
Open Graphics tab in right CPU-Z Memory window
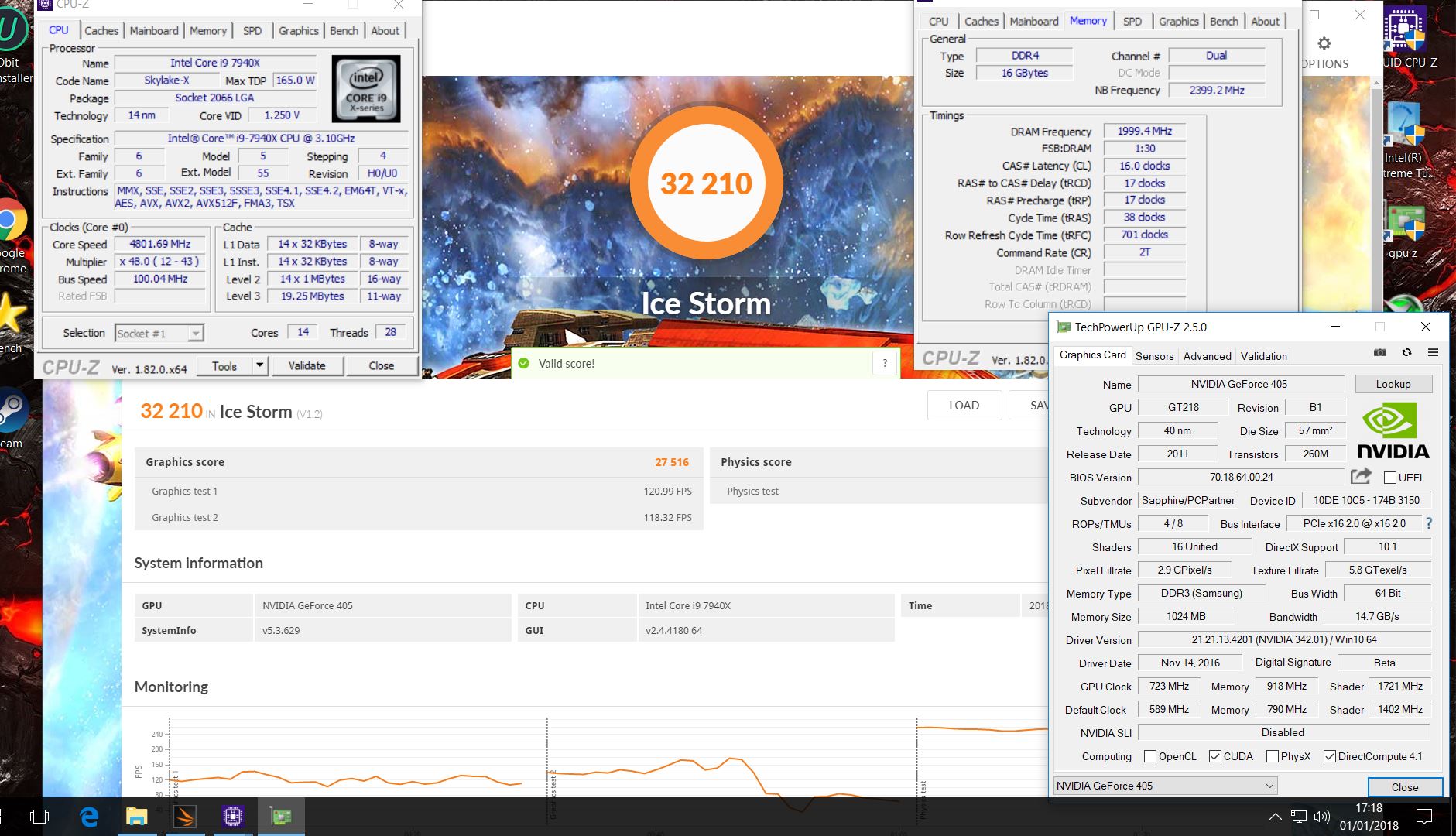click(x=1178, y=21)
